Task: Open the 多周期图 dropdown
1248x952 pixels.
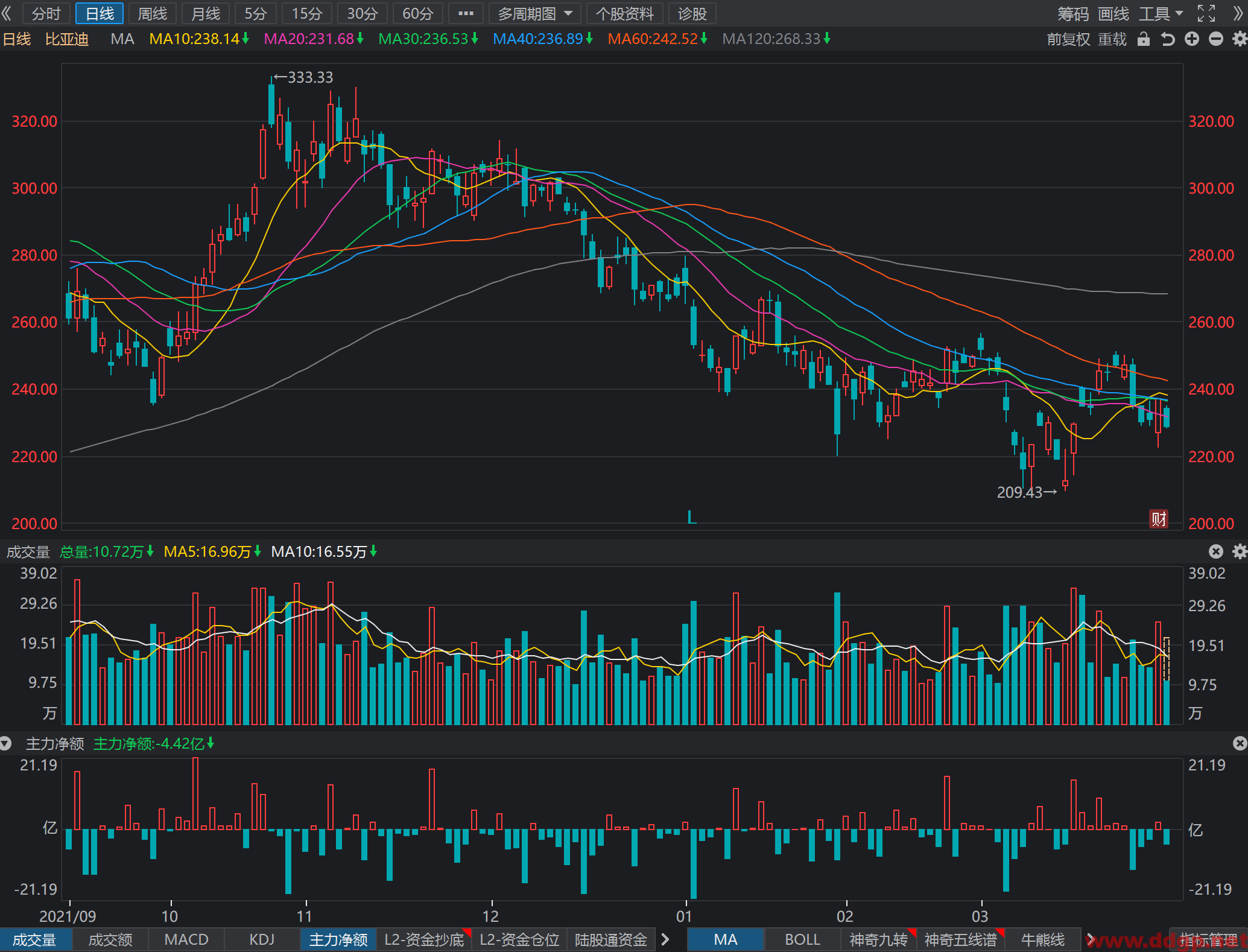Action: tap(534, 13)
